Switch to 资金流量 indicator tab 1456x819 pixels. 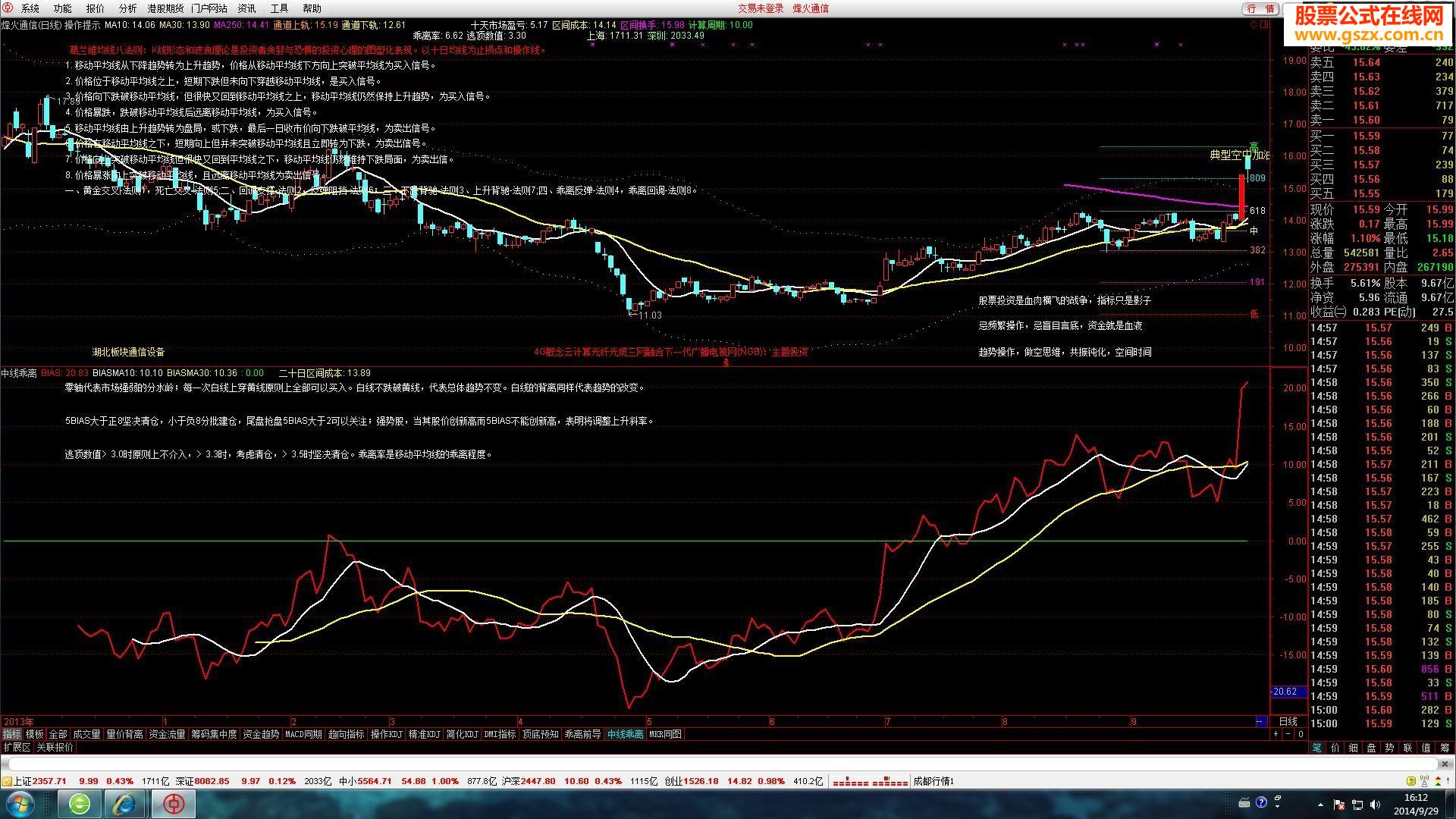coord(167,734)
